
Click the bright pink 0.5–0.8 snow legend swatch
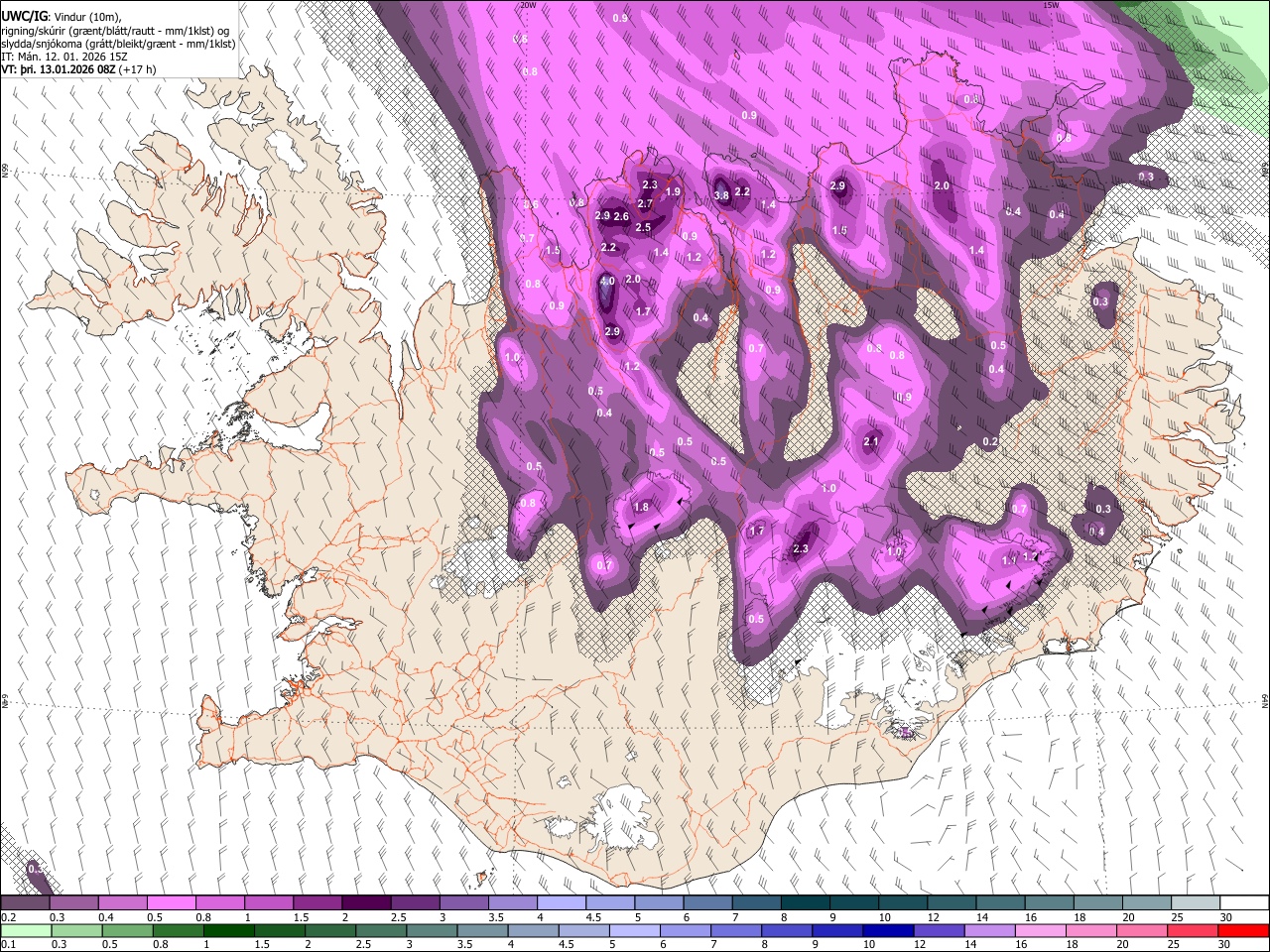click(x=173, y=903)
